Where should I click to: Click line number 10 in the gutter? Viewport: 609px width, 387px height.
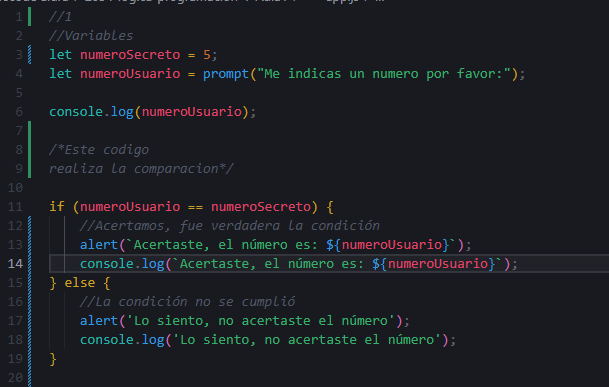pos(16,188)
